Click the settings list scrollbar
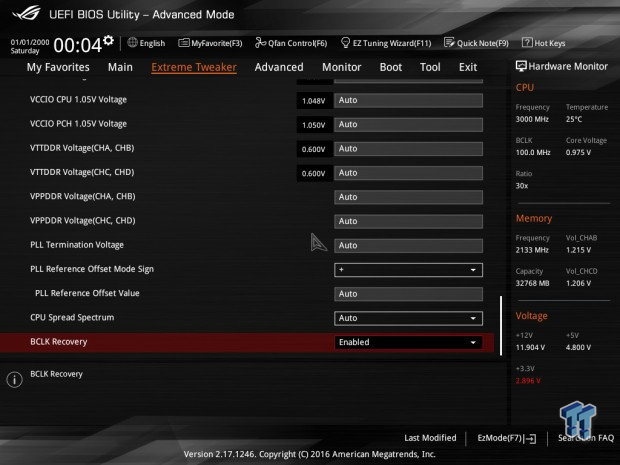620x465 pixels. pos(501,325)
